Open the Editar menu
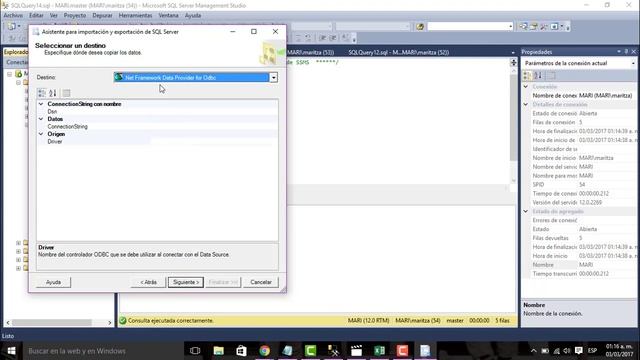640x360 pixels. coord(36,16)
